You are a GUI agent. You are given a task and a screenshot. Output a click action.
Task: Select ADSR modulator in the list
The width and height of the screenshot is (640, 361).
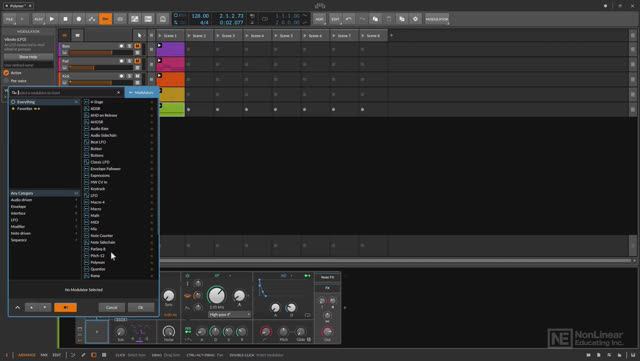[x=119, y=109]
